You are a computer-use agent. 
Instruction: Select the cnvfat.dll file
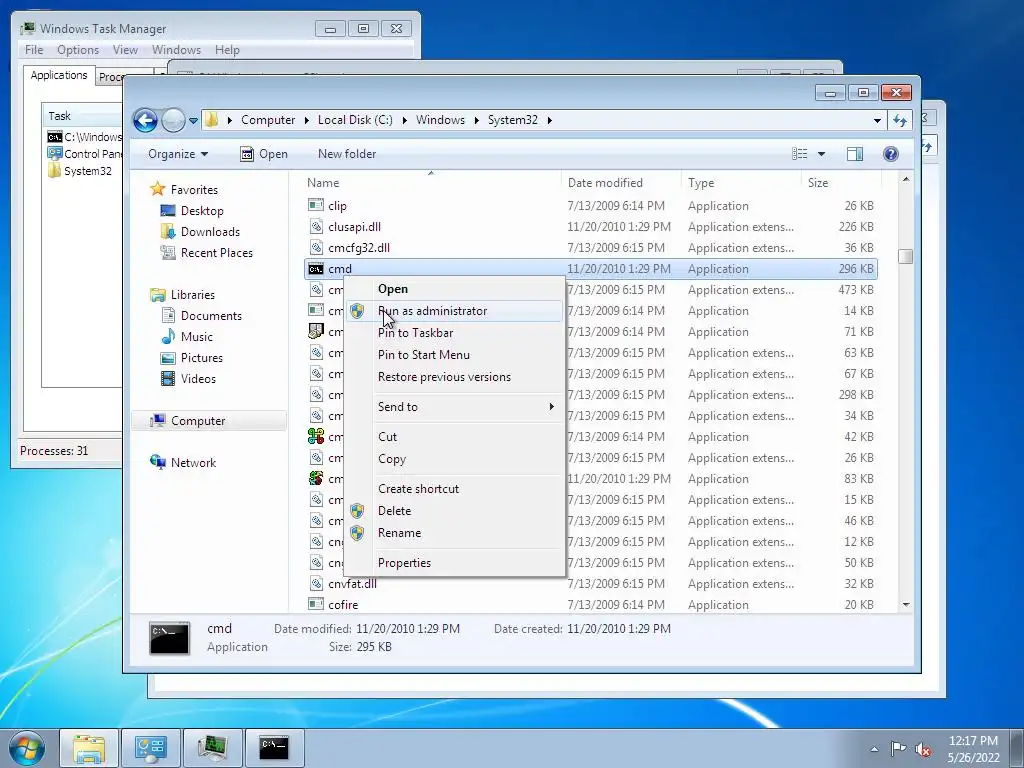click(x=590, y=584)
